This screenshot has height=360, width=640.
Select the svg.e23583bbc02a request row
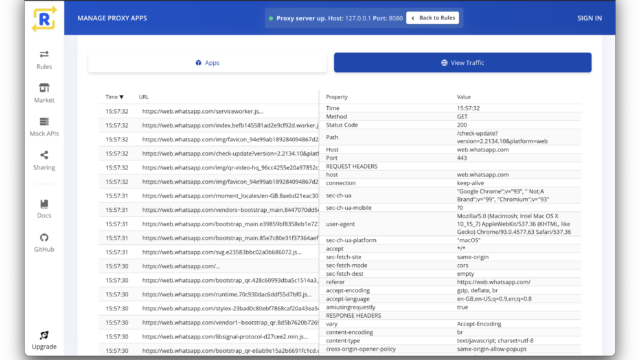[209, 252]
